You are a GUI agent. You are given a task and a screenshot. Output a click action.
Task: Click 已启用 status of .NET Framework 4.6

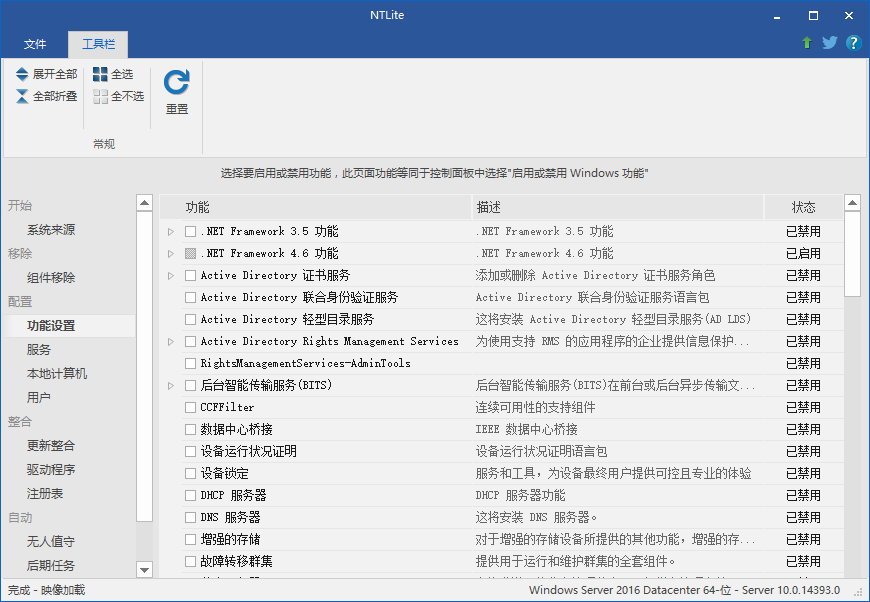coord(803,254)
